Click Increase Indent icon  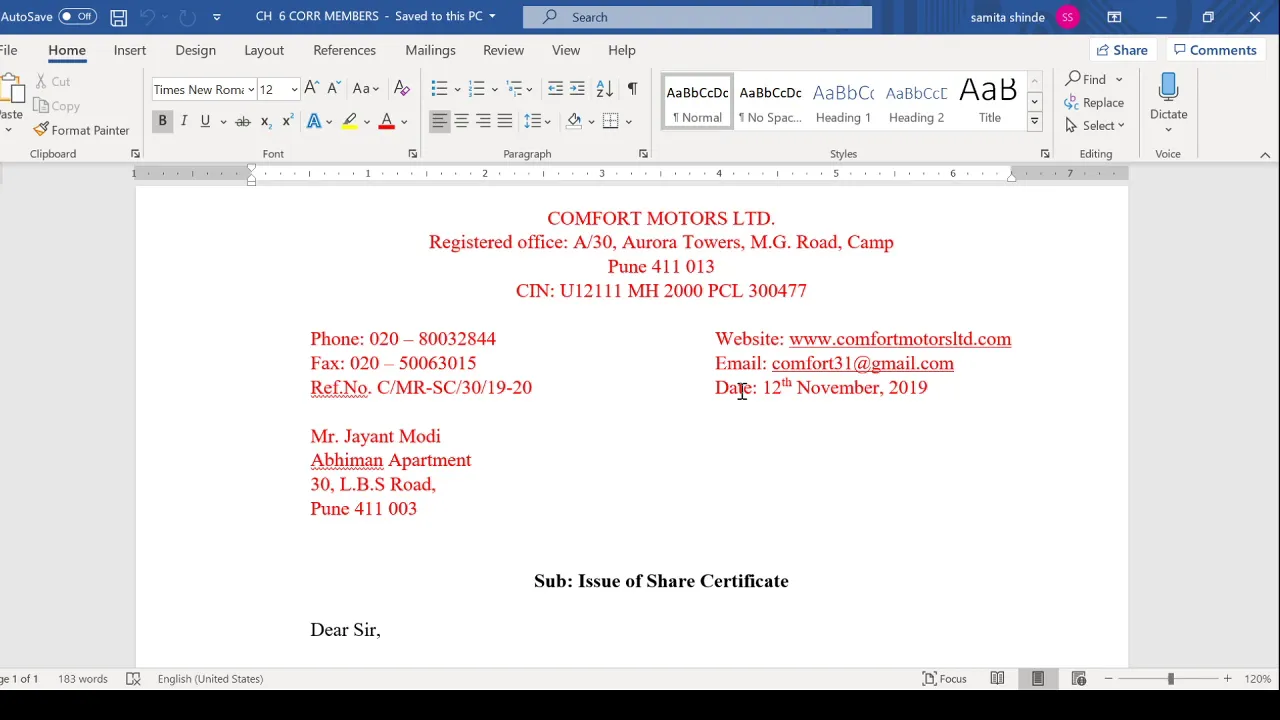(x=577, y=89)
